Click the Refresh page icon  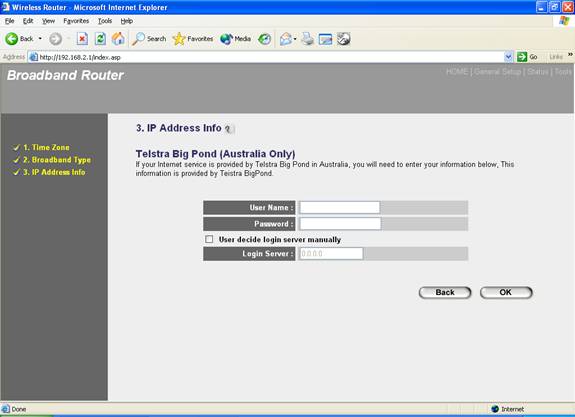pos(100,39)
